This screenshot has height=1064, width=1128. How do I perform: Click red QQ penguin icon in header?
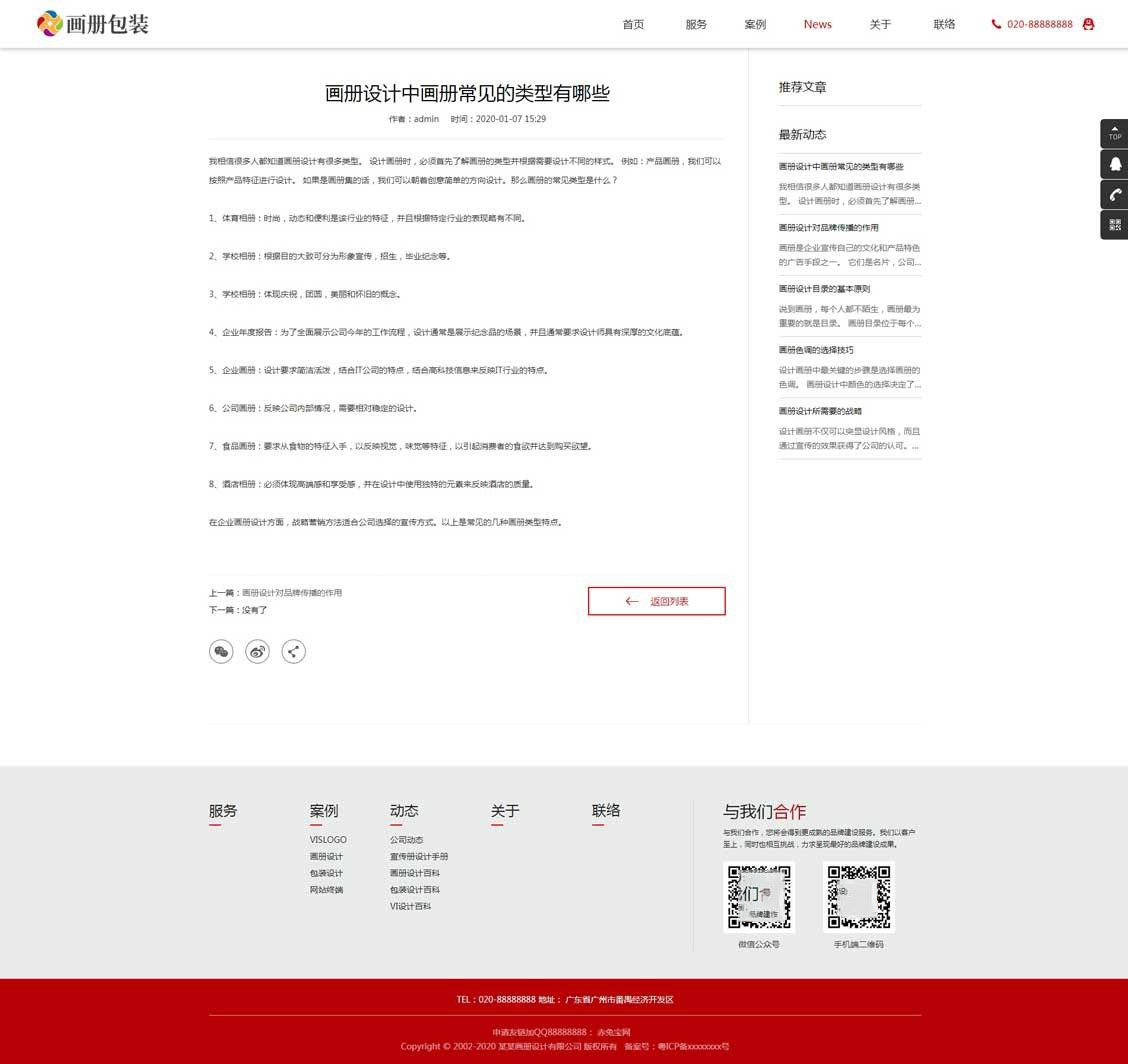(x=1088, y=24)
